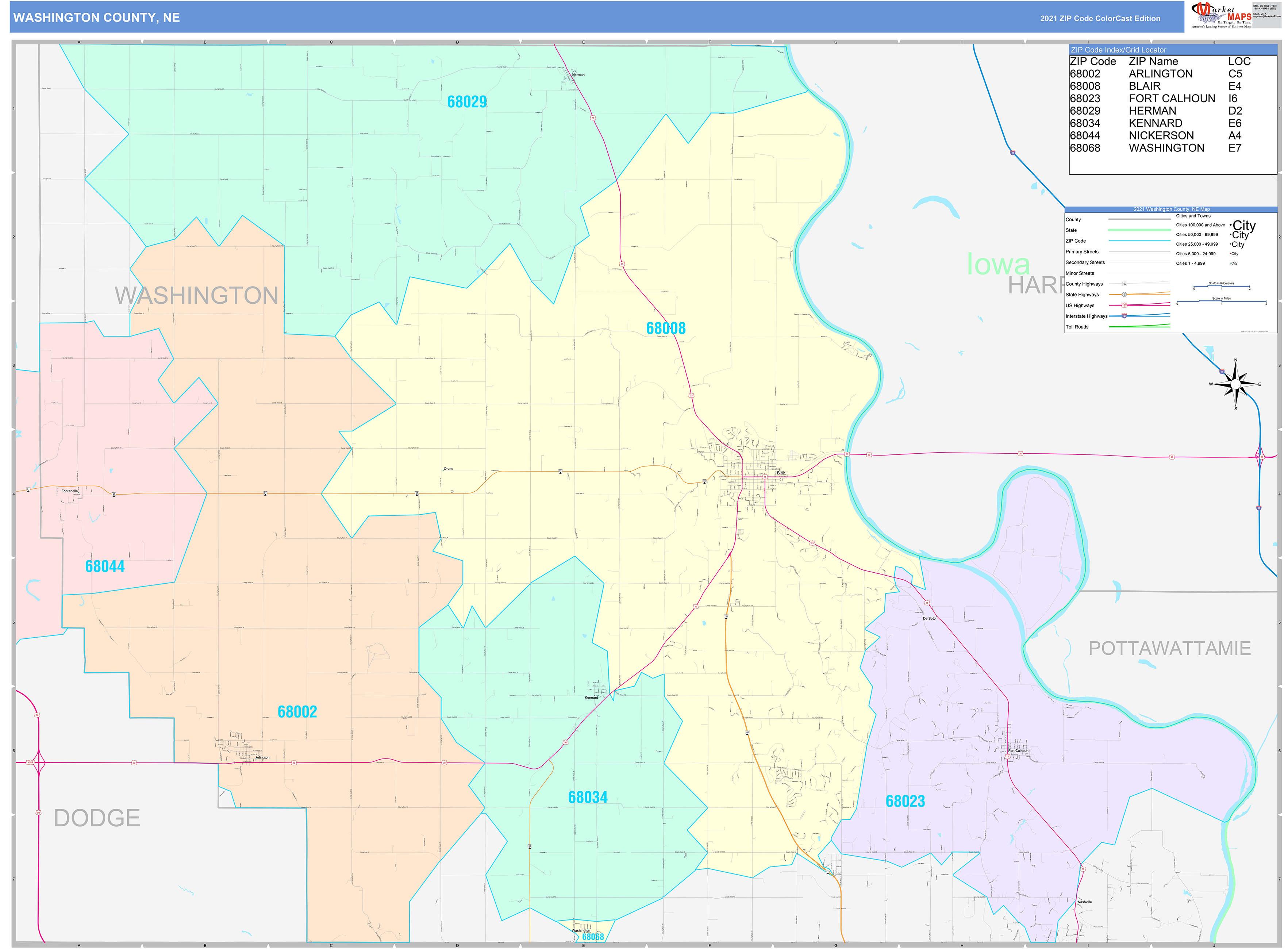1288x949 pixels.
Task: Click the Interstate Highways shield symbol in legend
Action: 1124,316
